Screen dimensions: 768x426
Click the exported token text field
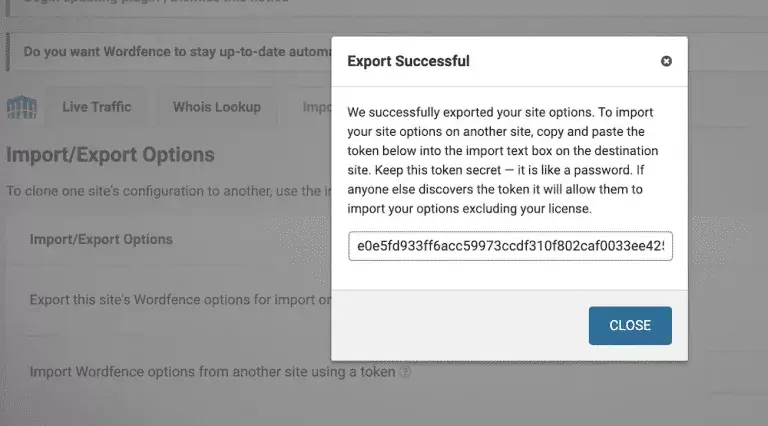pyautogui.click(x=510, y=246)
